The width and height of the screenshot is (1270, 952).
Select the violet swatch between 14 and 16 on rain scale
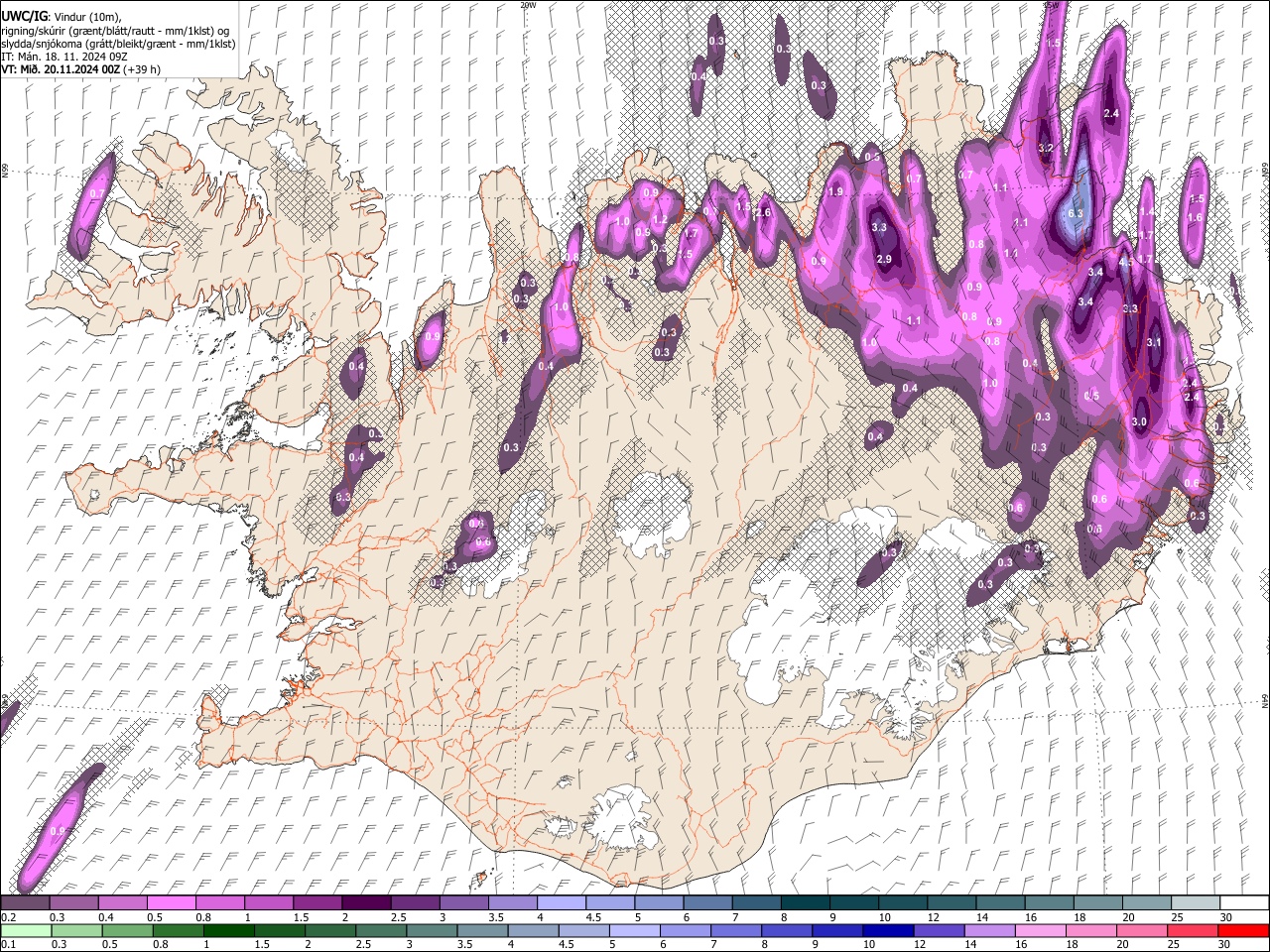click(x=989, y=930)
